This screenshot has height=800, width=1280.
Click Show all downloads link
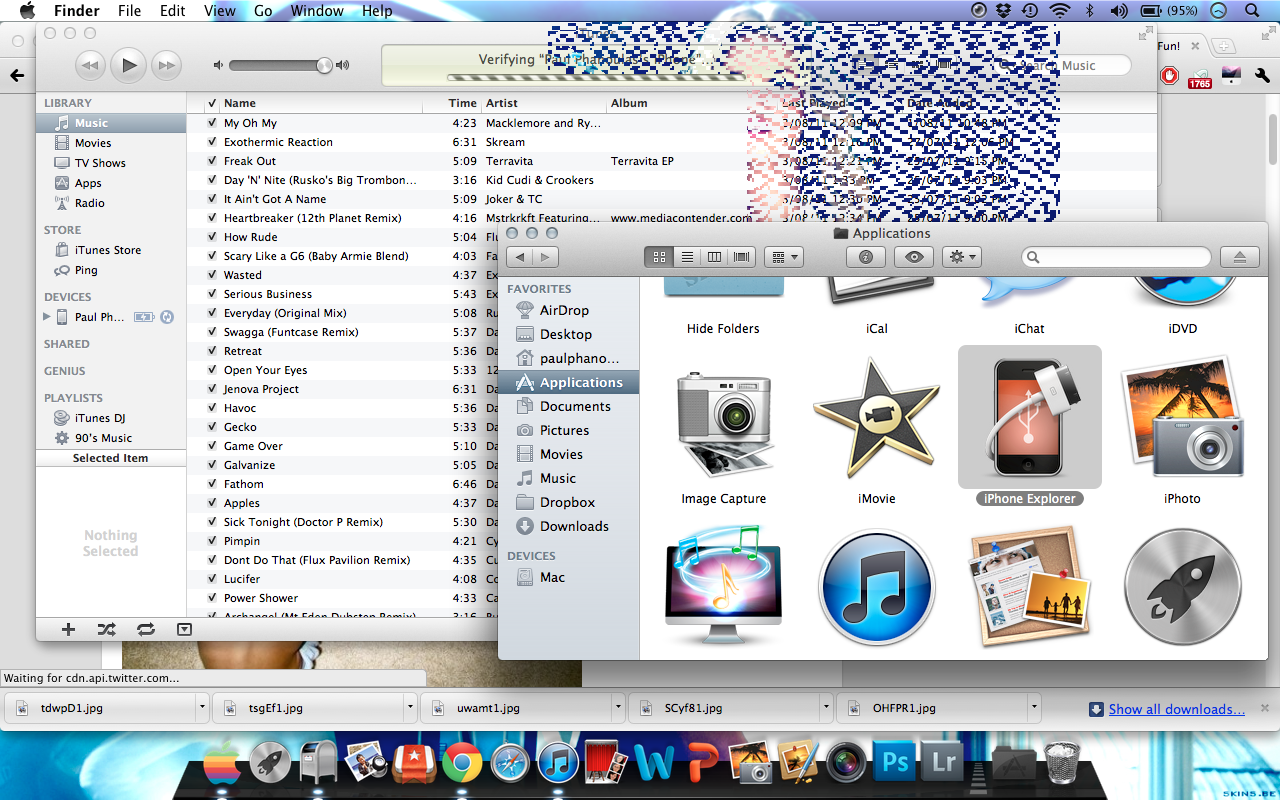tap(1176, 709)
